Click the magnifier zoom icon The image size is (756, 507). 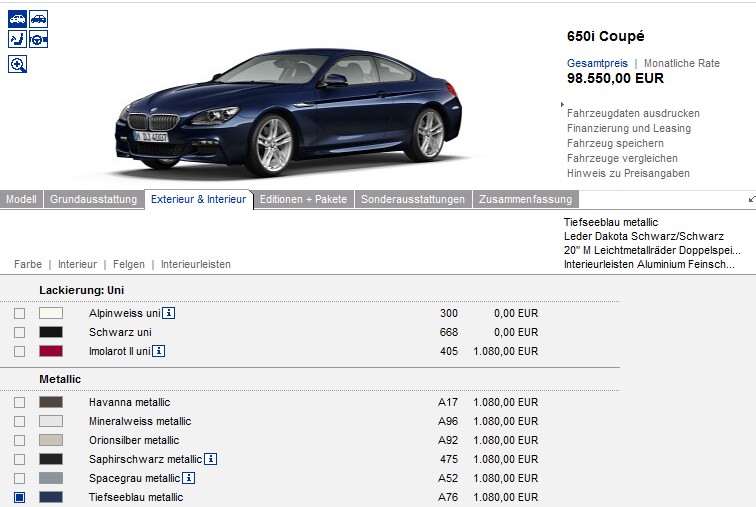(x=17, y=64)
